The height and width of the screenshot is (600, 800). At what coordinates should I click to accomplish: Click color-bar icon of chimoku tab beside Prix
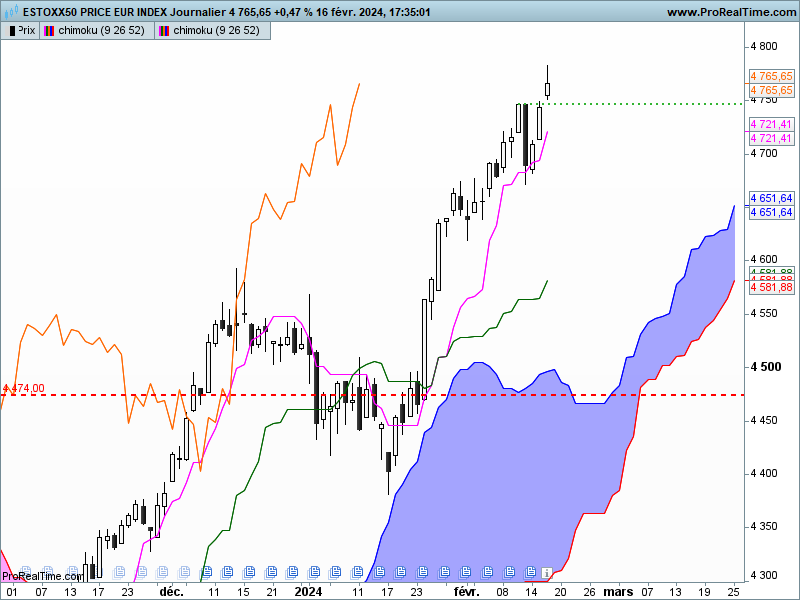(49, 31)
